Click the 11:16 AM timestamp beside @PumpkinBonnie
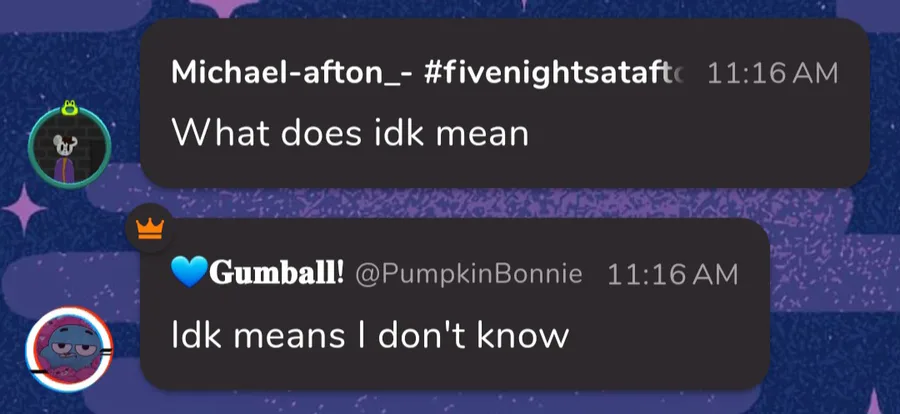Screen dimensions: 900x414 pos(672,274)
